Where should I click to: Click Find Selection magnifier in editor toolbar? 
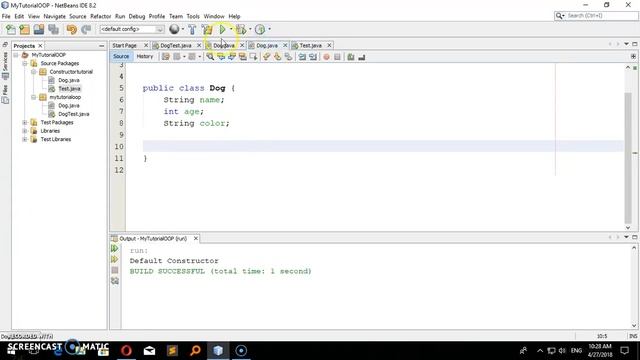coord(210,57)
